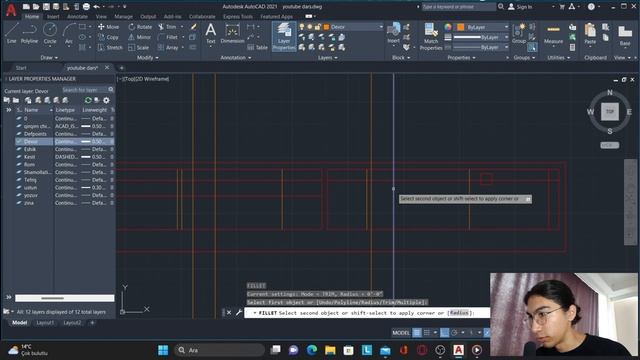640x360 pixels.
Task: Switch to the Layout1 tab
Action: click(x=45, y=322)
